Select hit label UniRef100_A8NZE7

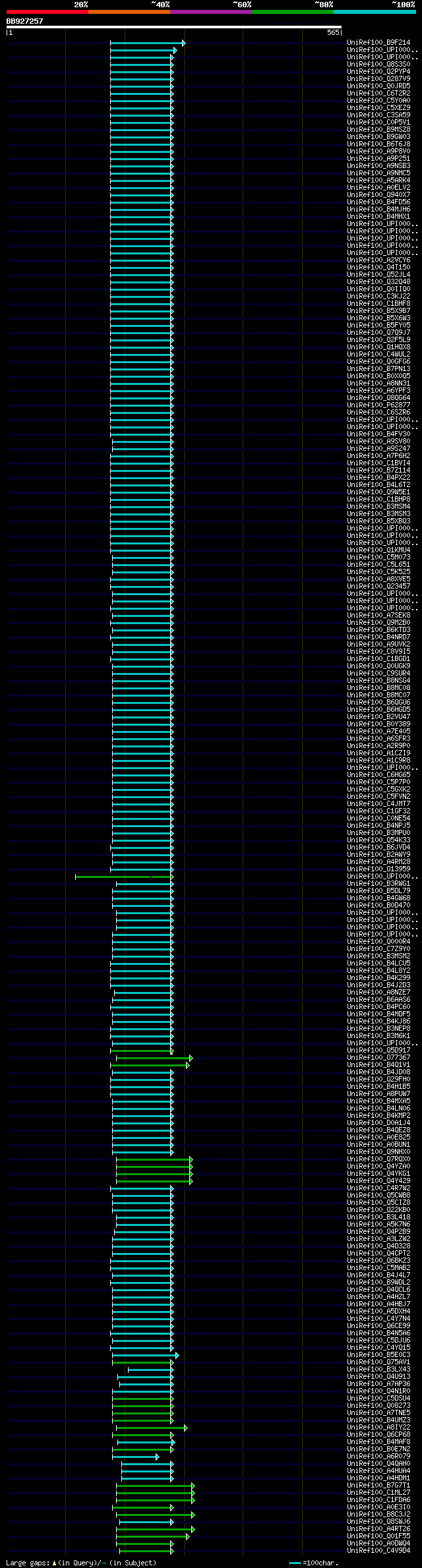378,993
